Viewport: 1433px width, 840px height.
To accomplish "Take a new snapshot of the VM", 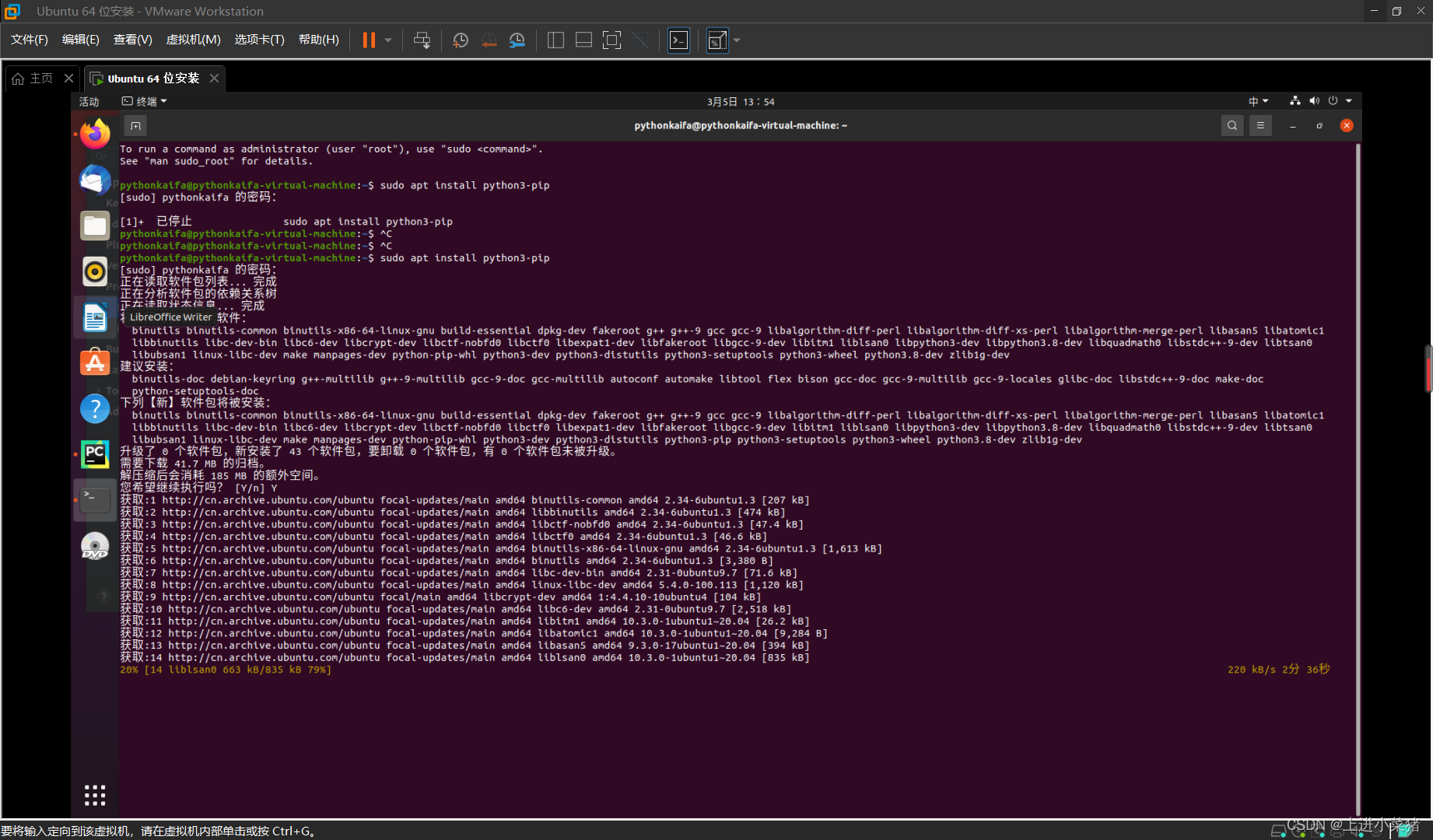I will tap(460, 40).
